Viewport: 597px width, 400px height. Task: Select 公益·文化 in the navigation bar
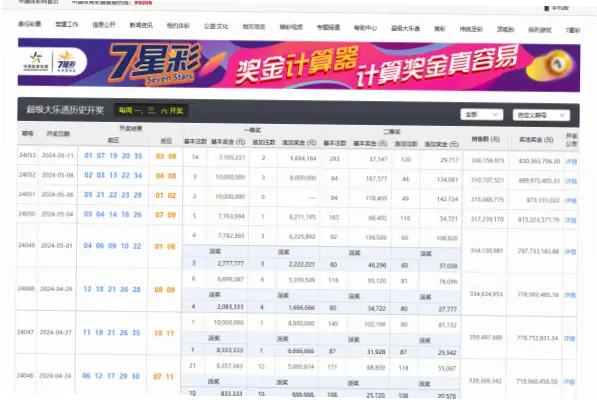point(216,26)
